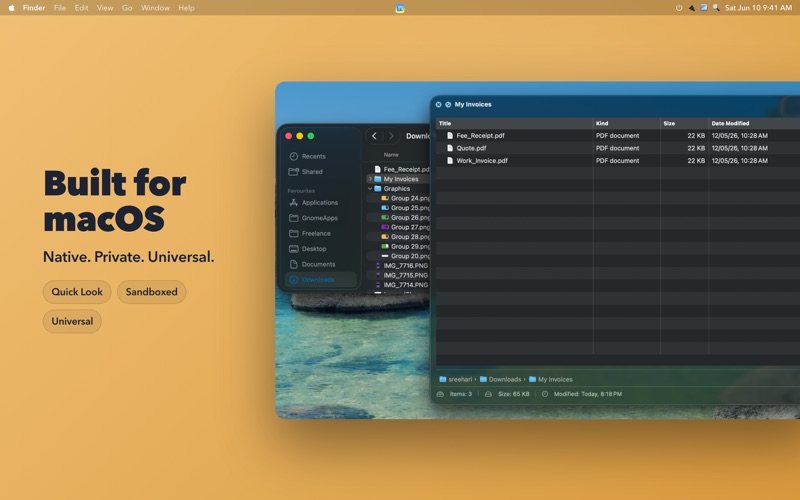Viewport: 800px width, 500px height.
Task: Click the Downloads folder in the path bar
Action: pos(501,379)
